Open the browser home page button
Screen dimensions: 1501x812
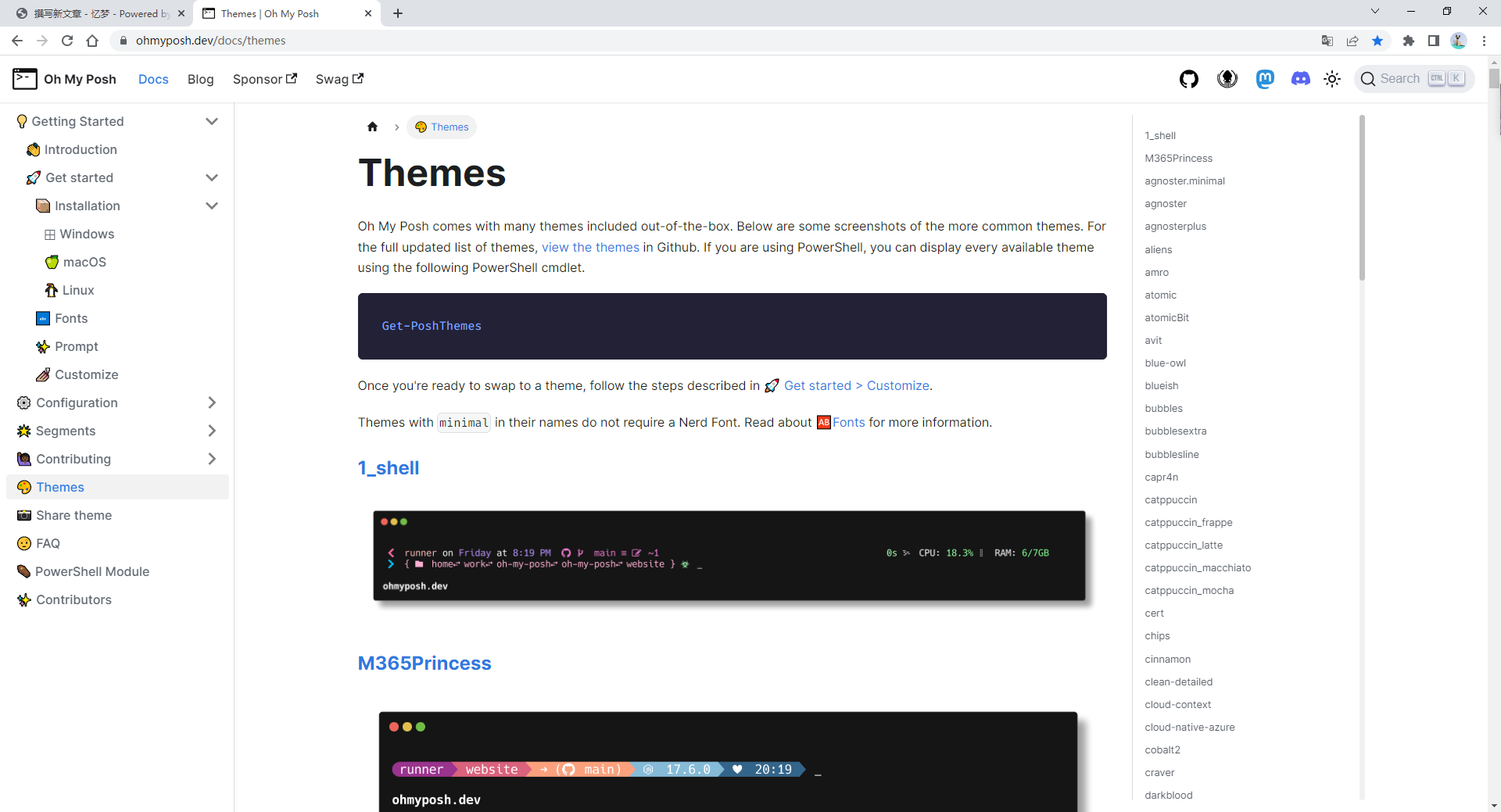click(92, 41)
